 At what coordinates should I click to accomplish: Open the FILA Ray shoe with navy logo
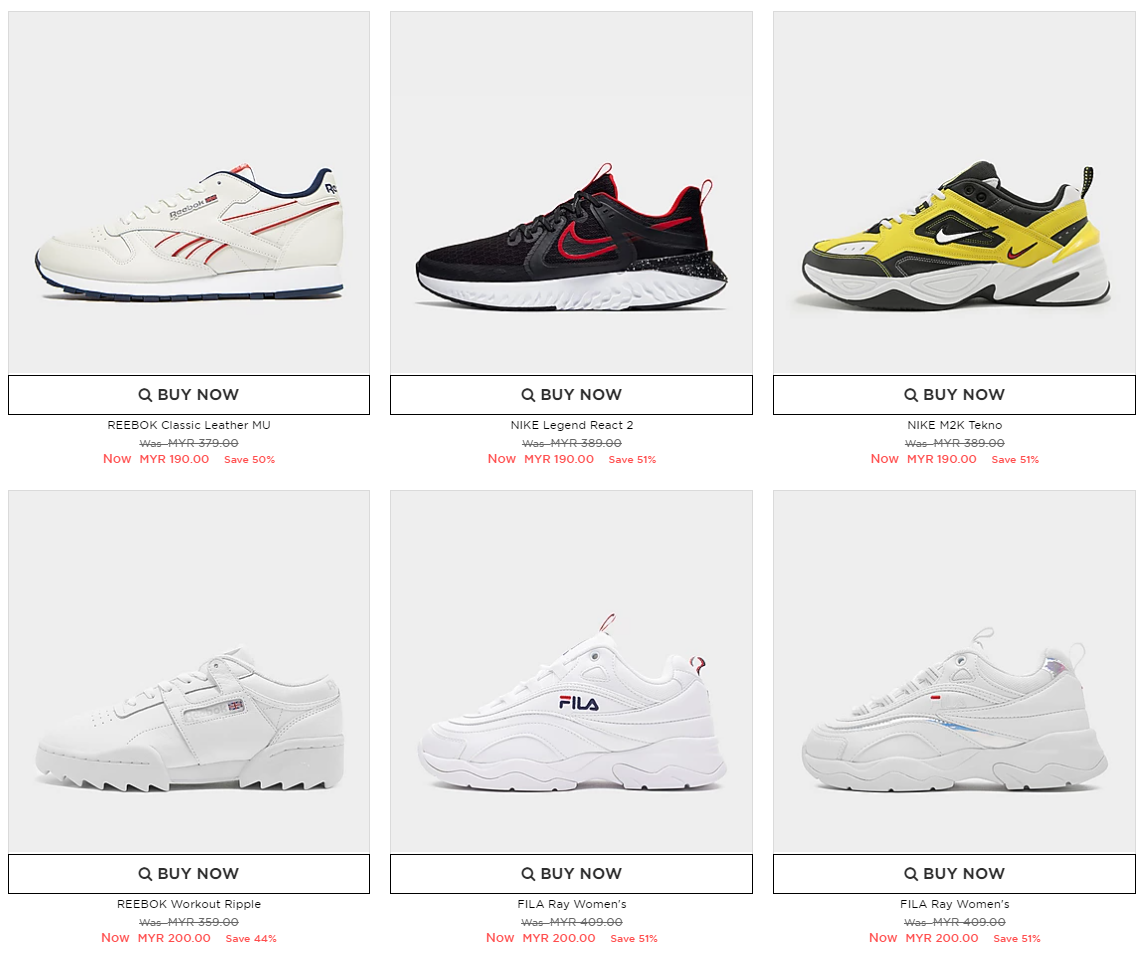coord(572,672)
